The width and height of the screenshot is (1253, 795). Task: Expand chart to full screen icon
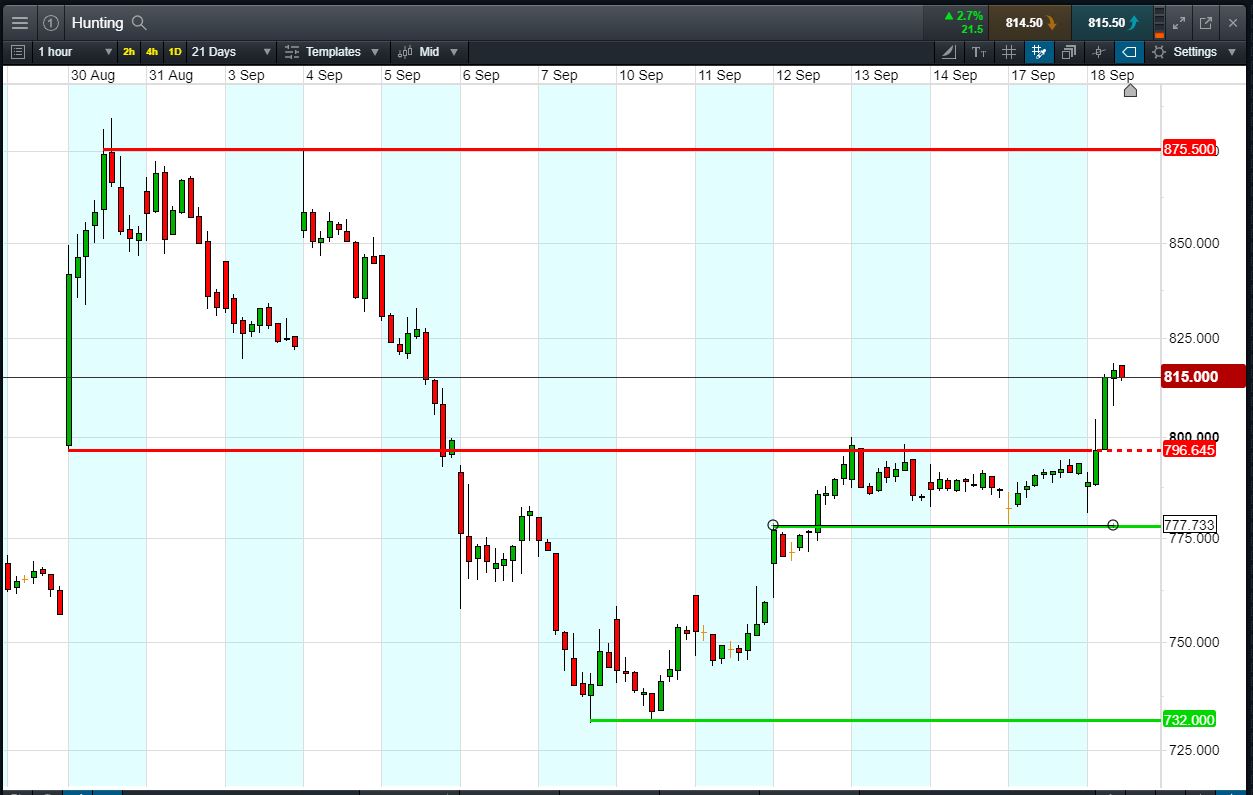coord(1178,22)
